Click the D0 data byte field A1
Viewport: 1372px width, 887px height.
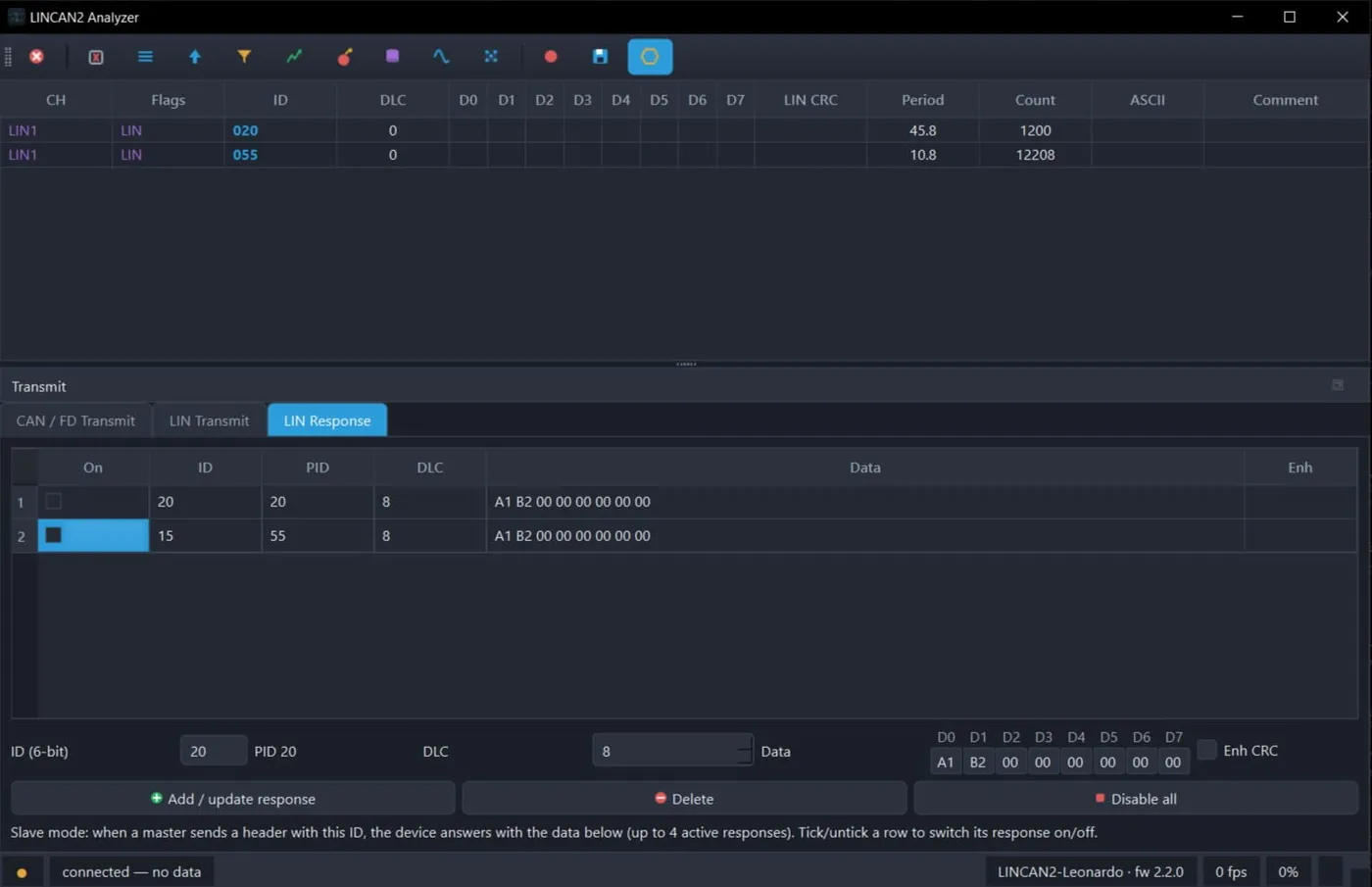click(x=946, y=762)
